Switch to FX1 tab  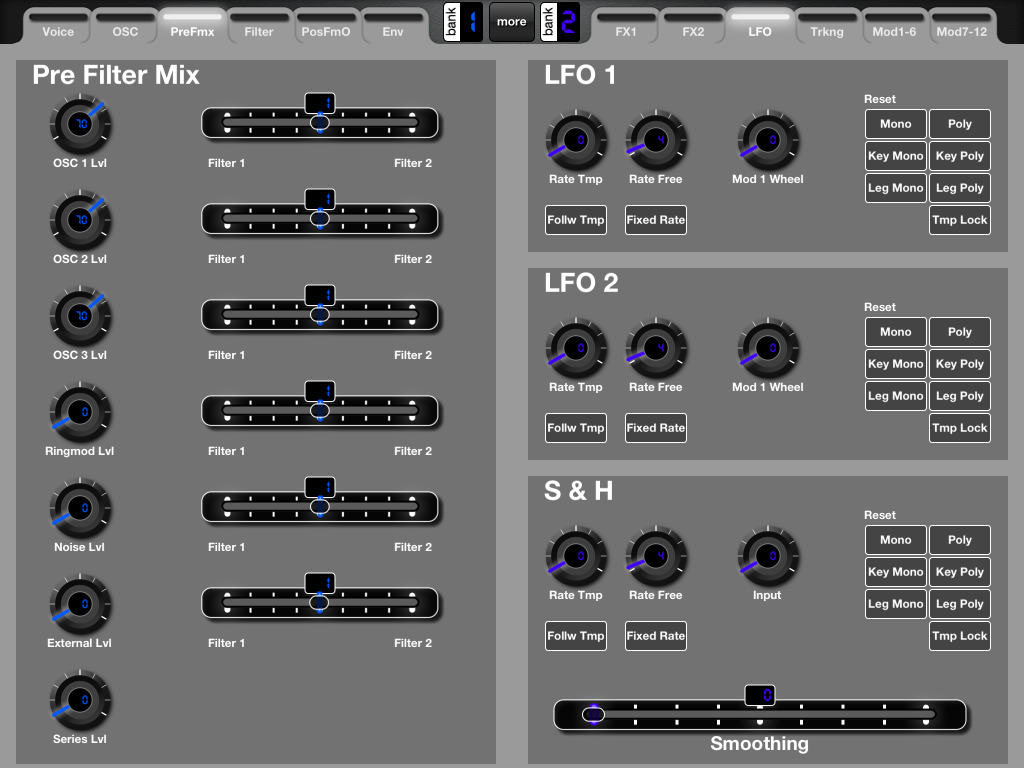point(626,27)
